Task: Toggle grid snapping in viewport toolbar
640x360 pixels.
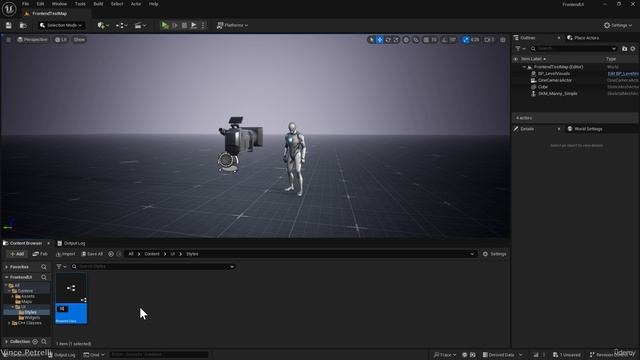Action: (x=426, y=40)
